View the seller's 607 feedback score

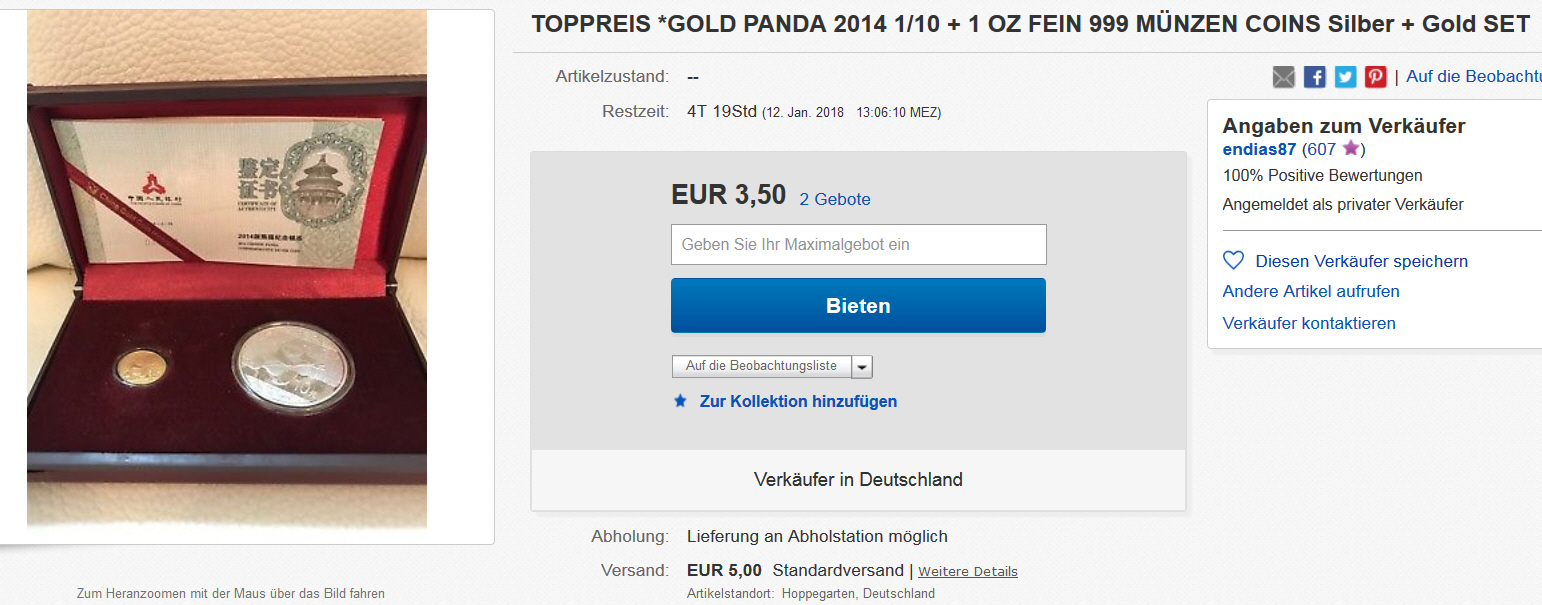pyautogui.click(x=1320, y=149)
